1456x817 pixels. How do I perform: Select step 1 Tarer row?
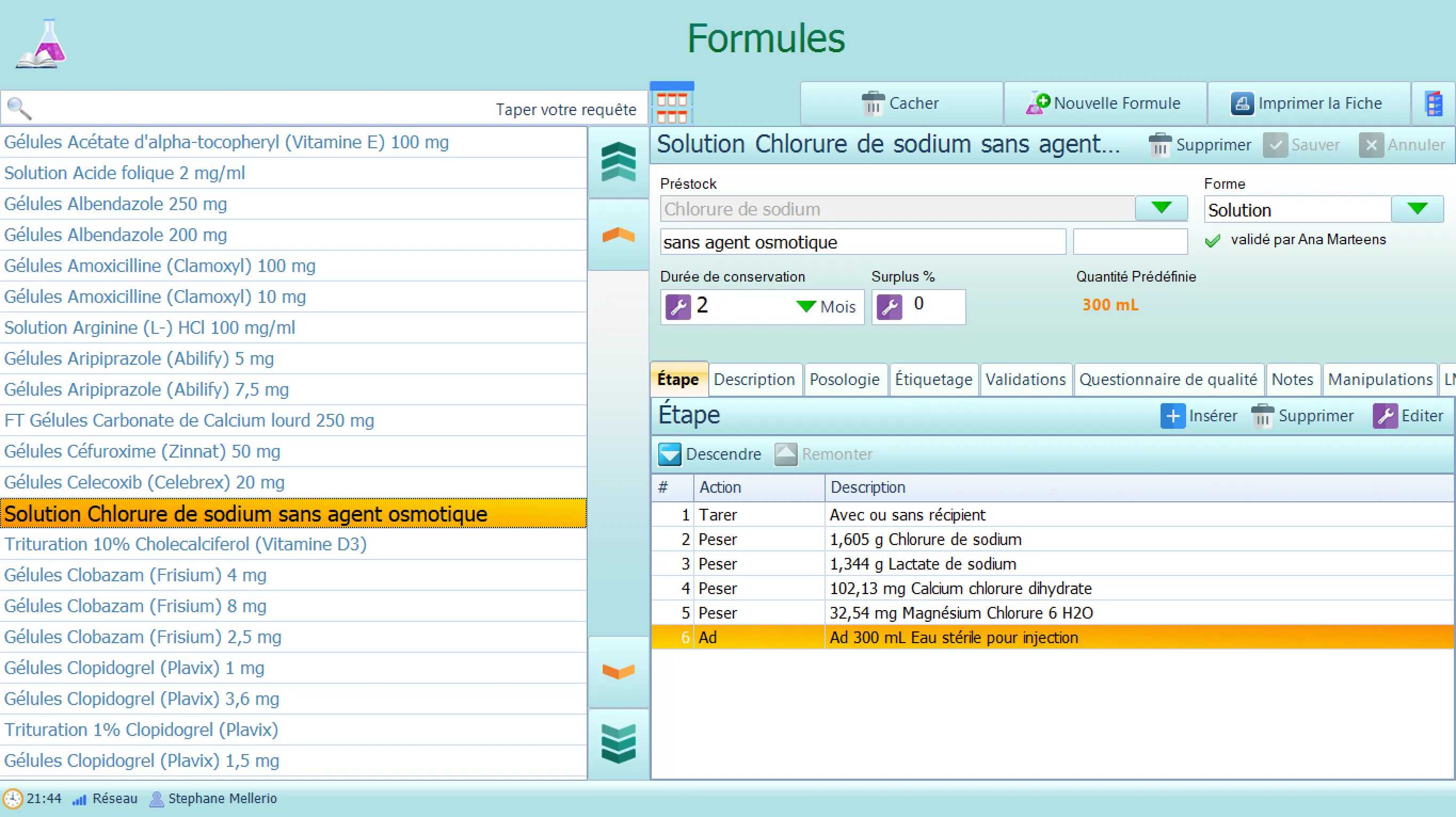(x=1052, y=515)
